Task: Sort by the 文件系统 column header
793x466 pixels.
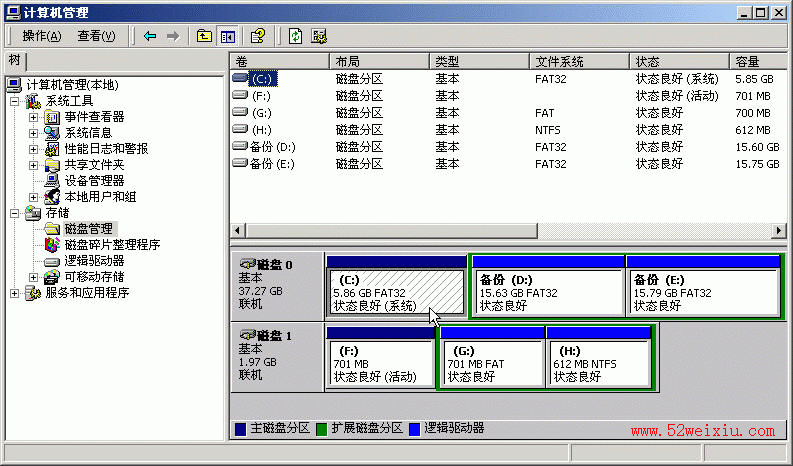Action: click(x=580, y=61)
